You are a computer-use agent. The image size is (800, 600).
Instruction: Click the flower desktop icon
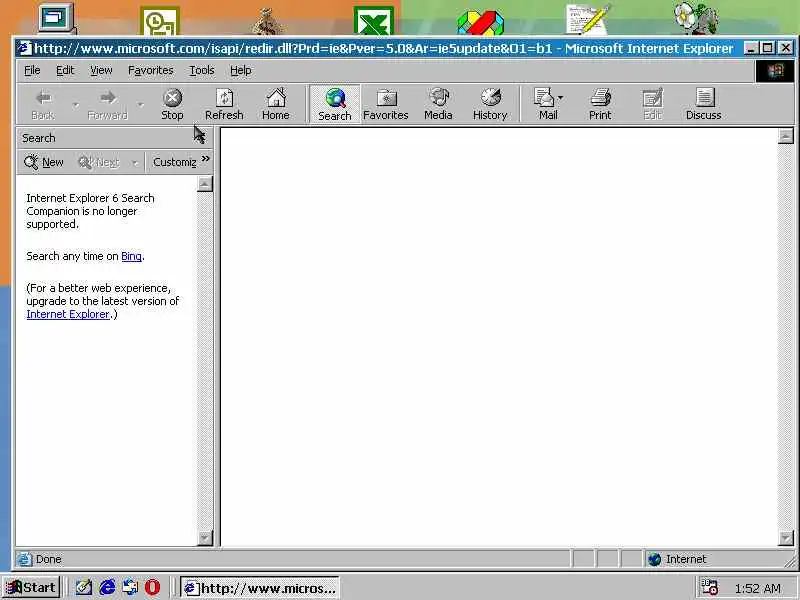click(696, 18)
